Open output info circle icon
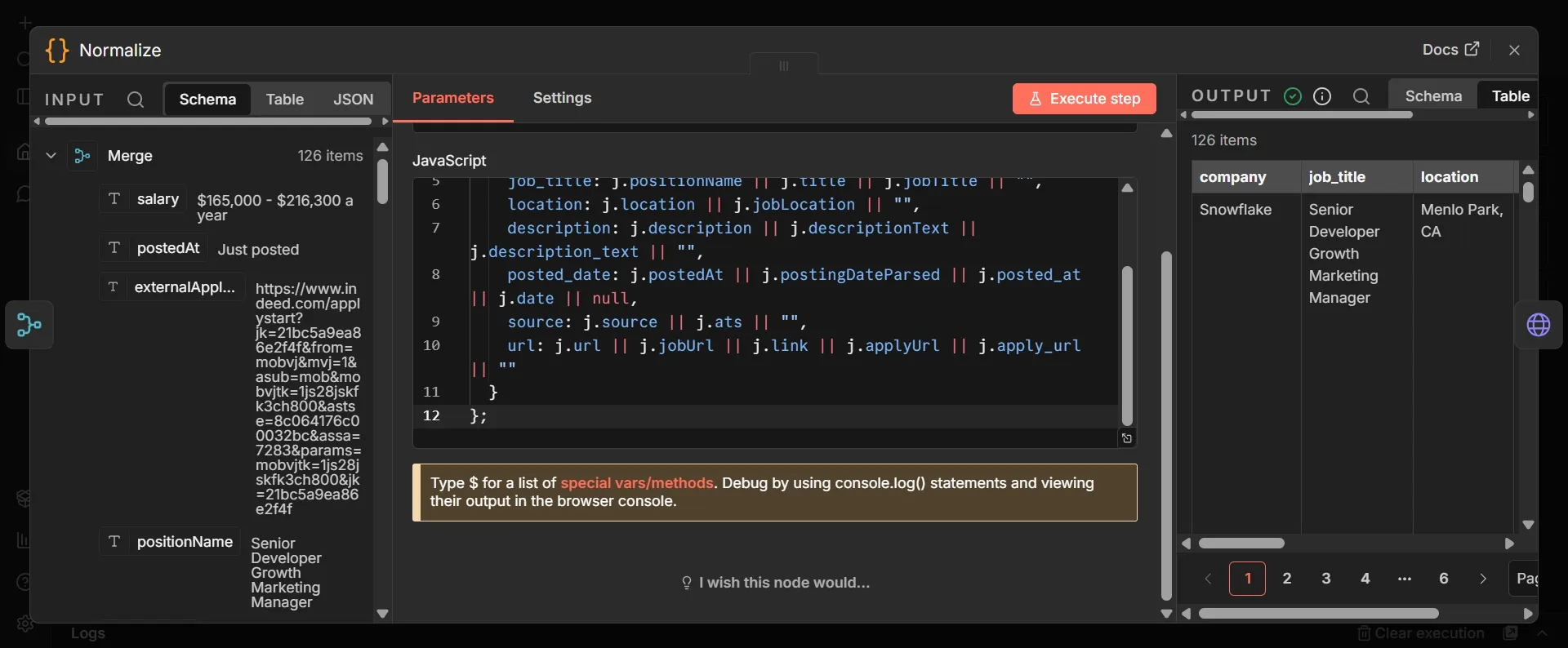Viewport: 1568px width, 648px height. pos(1322,96)
